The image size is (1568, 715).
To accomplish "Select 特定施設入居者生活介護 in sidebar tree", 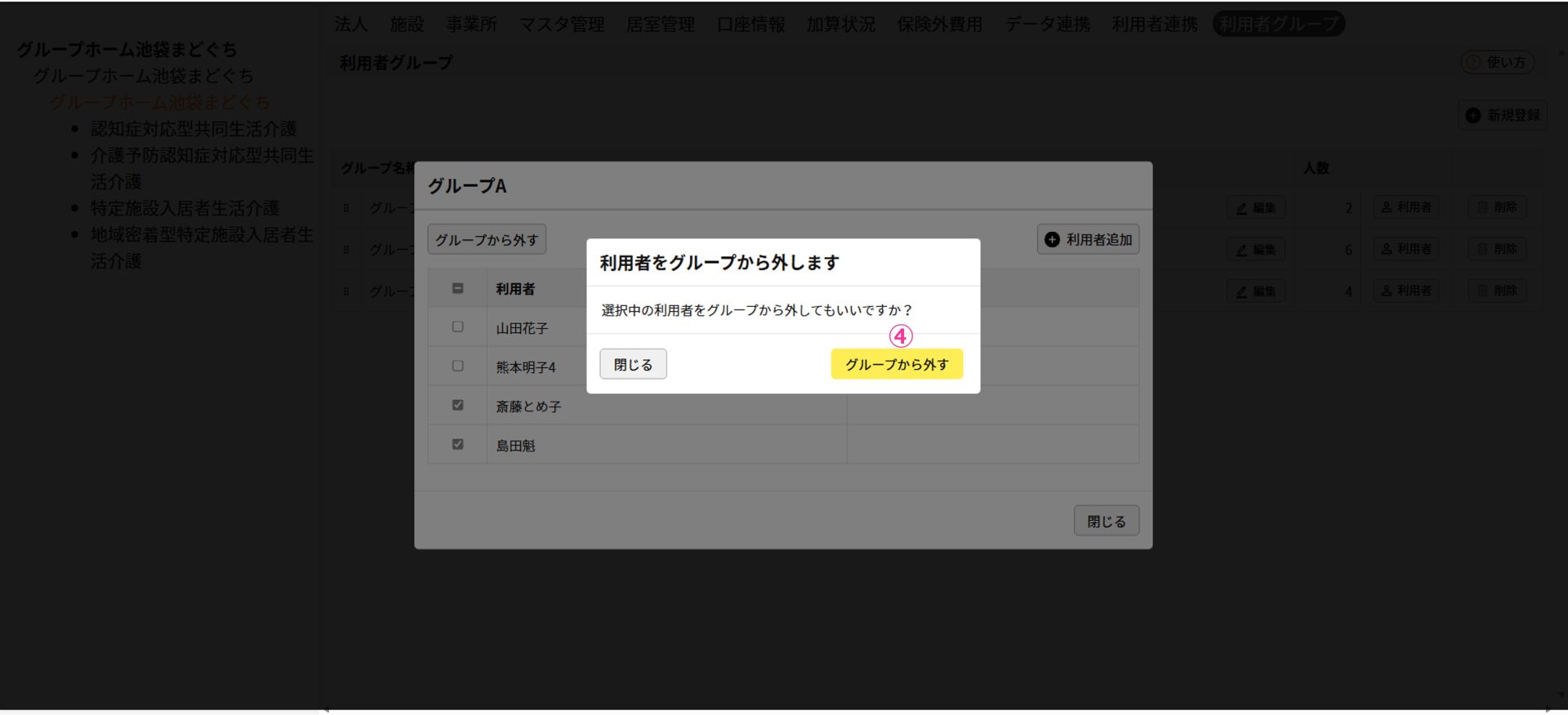I will (x=185, y=208).
